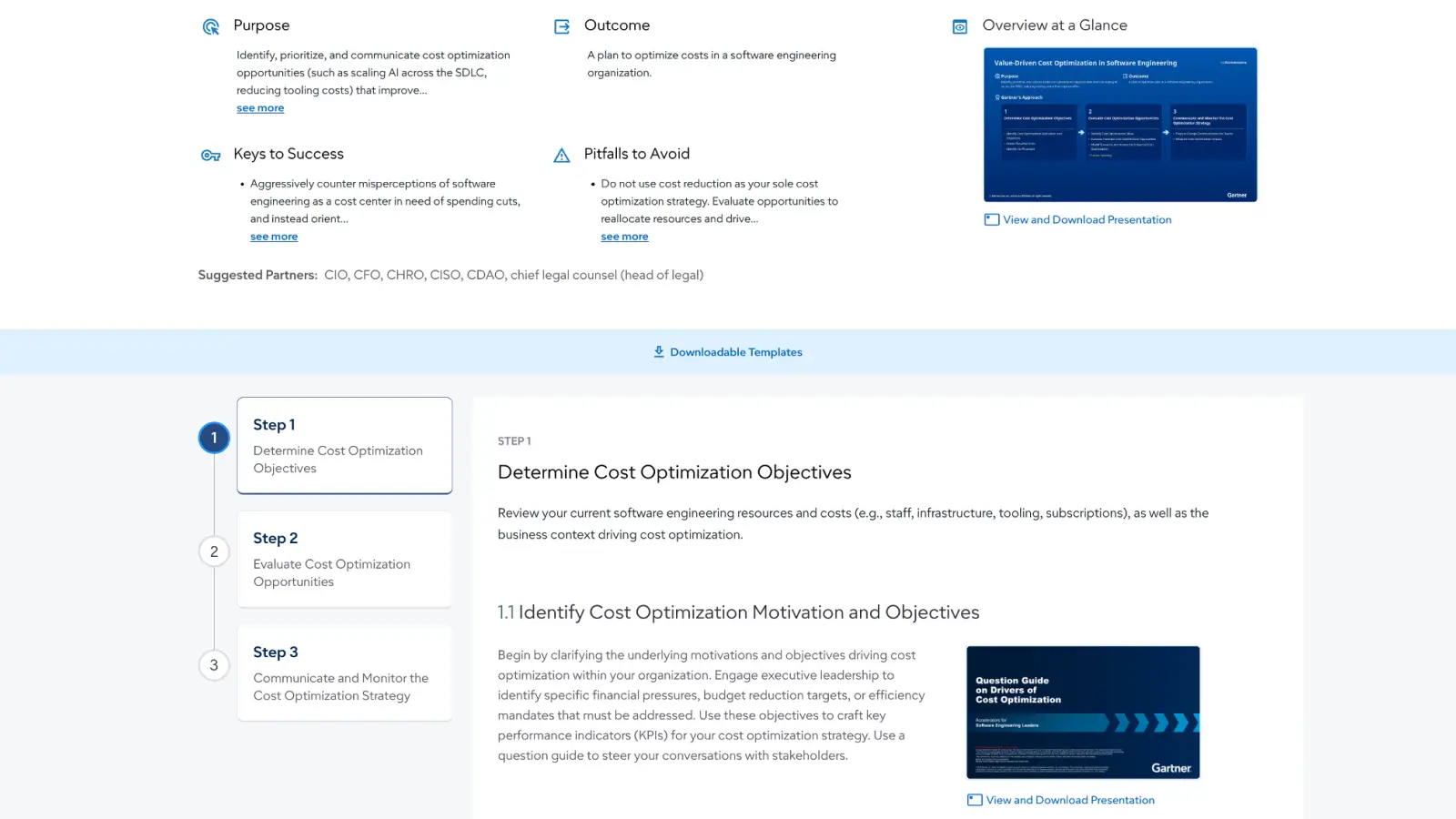Click the Keys to Success key icon

(211, 156)
